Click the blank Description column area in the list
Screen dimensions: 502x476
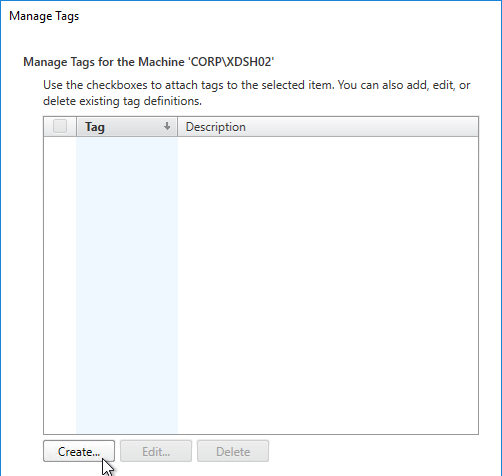click(328, 285)
